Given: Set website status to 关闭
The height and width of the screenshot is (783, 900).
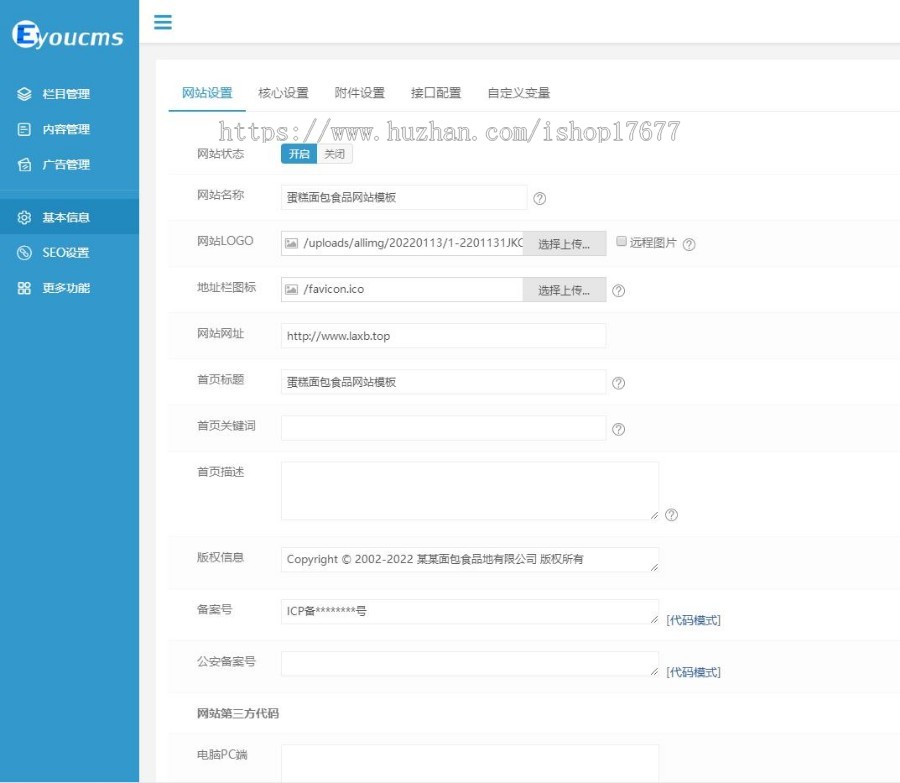Looking at the screenshot, I should [335, 154].
